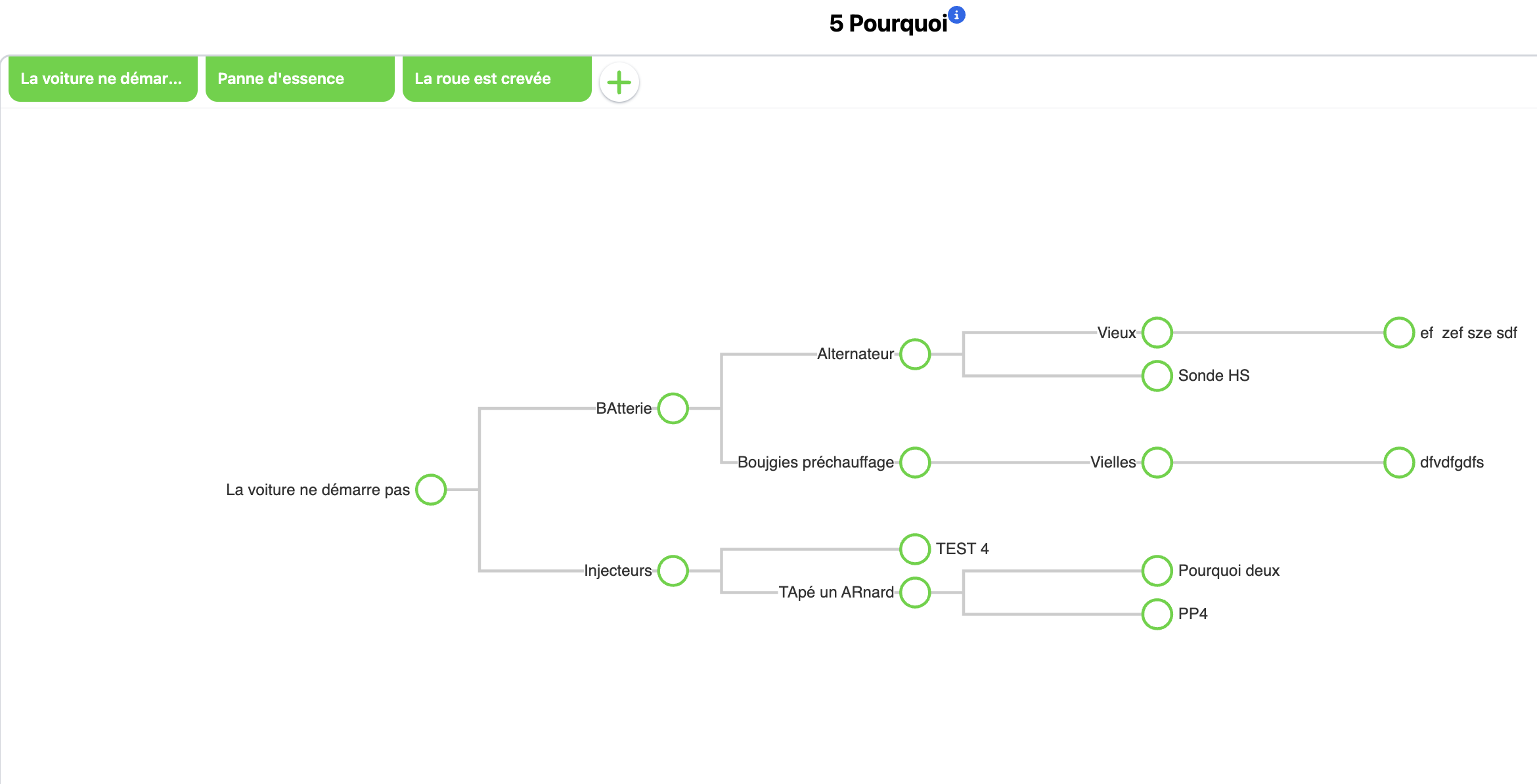Click the Alternateur node circle

(x=915, y=355)
